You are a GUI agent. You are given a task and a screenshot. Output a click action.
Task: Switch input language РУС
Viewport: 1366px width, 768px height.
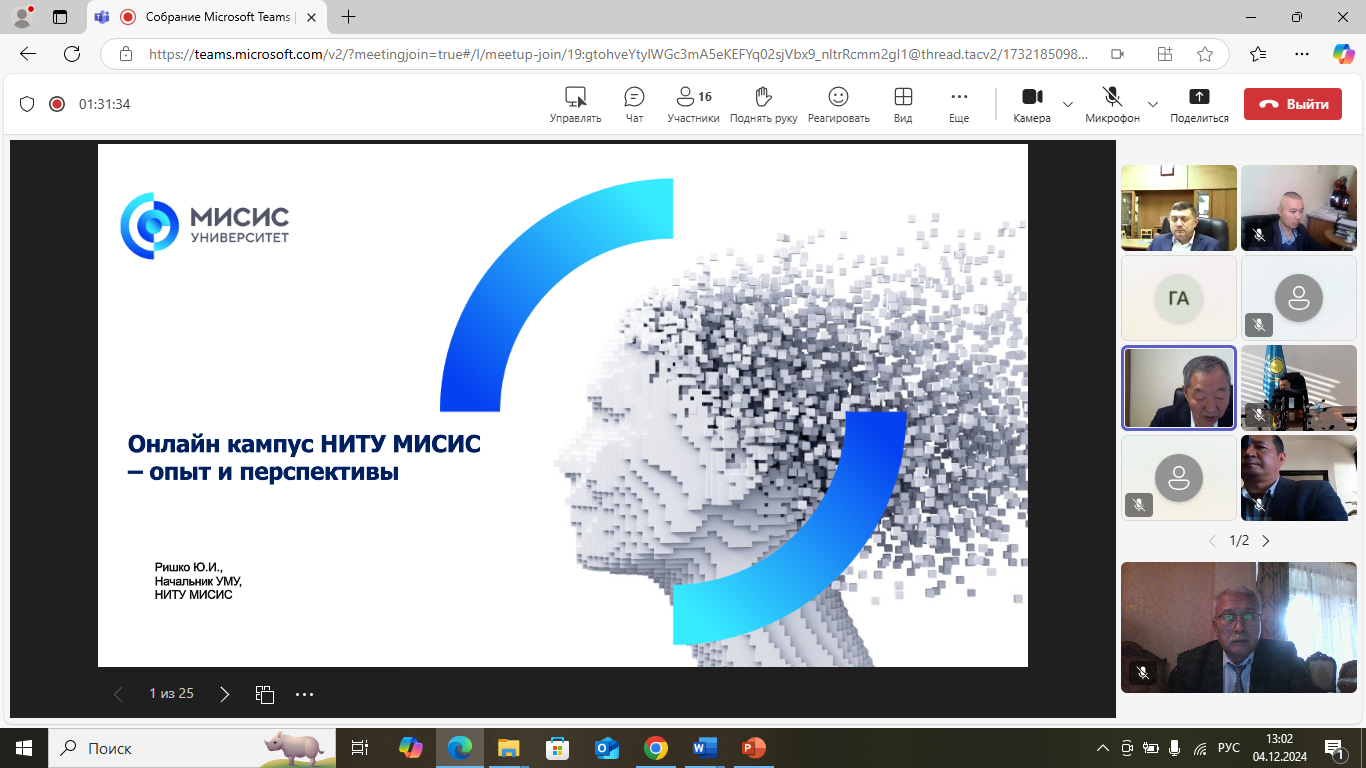pyautogui.click(x=1229, y=748)
